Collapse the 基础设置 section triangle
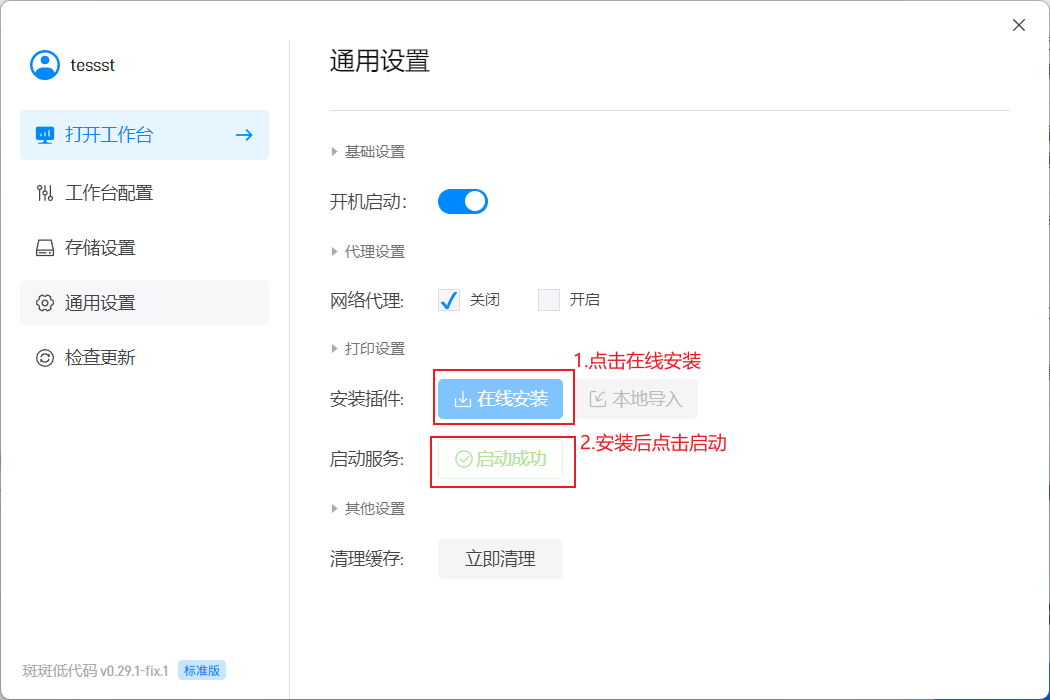Image resolution: width=1050 pixels, height=700 pixels. coord(335,152)
